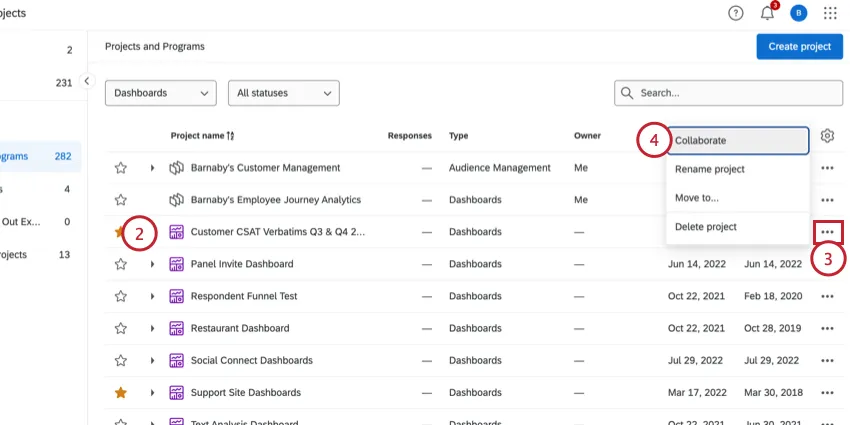Click the Create project button
Screen dimensions: 850x425
click(799, 46)
